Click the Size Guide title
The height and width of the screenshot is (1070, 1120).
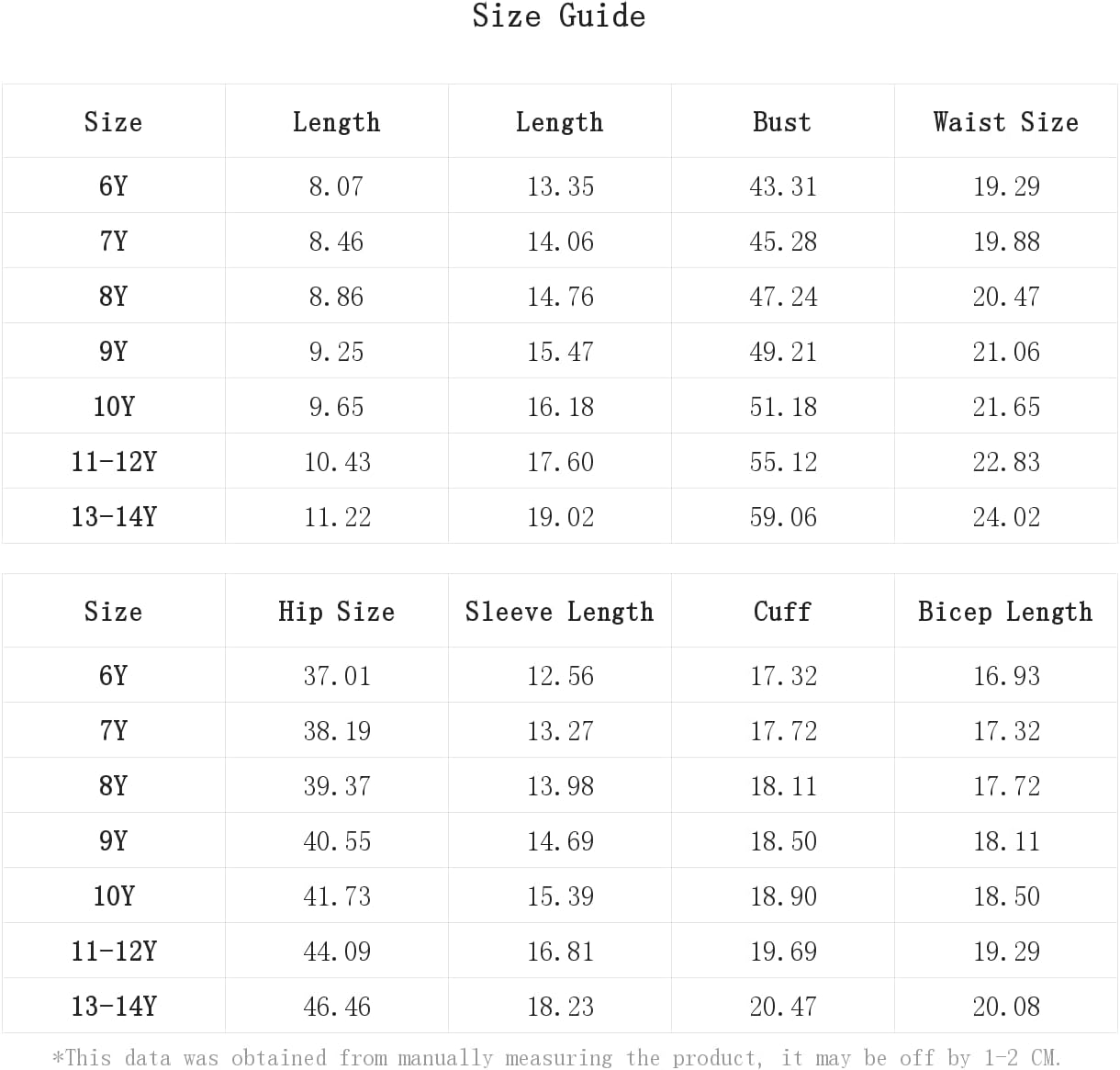point(559,17)
